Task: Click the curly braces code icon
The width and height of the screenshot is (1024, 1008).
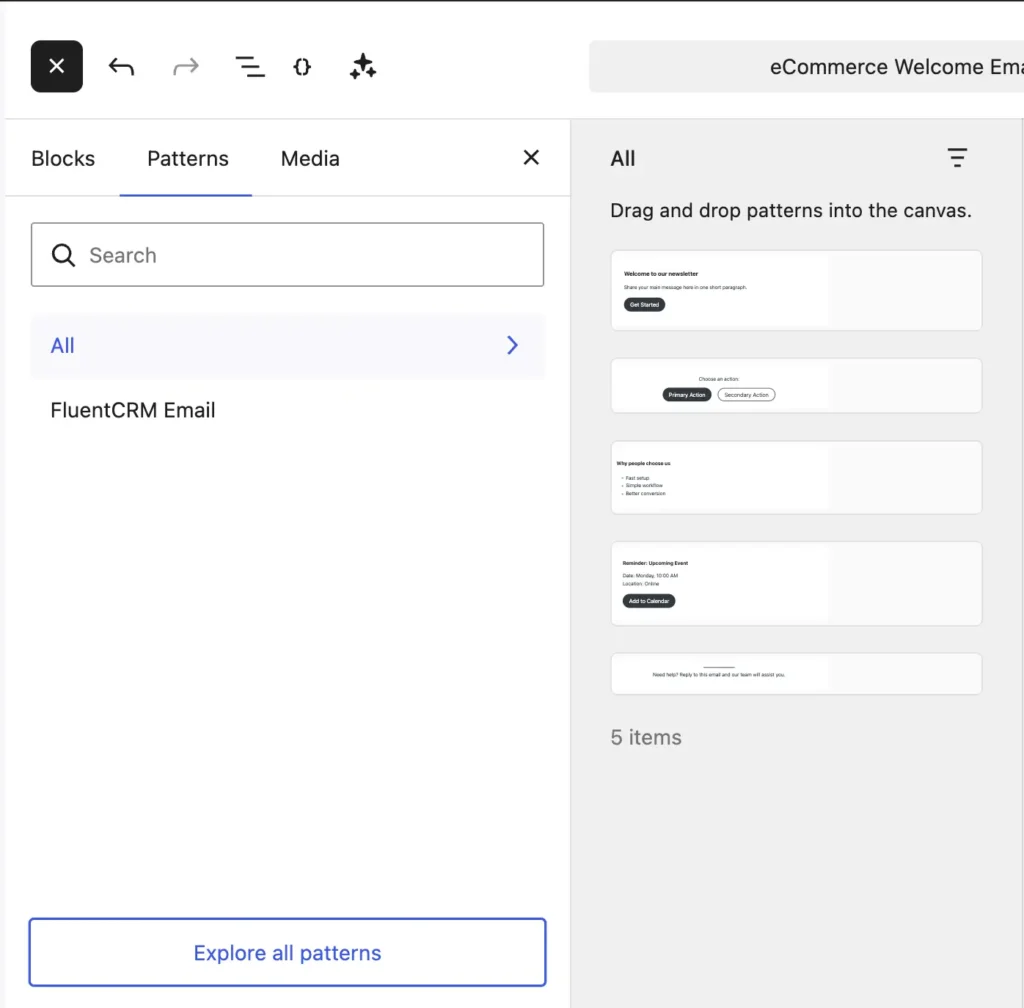Action: click(302, 67)
